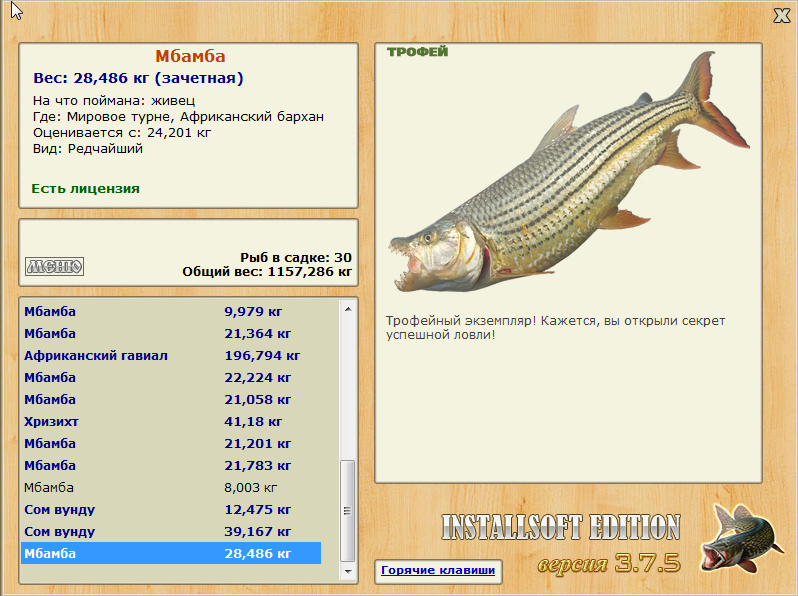Select the Хризихт 41,18 кг row
This screenshot has height=596, width=798.
click(171, 421)
